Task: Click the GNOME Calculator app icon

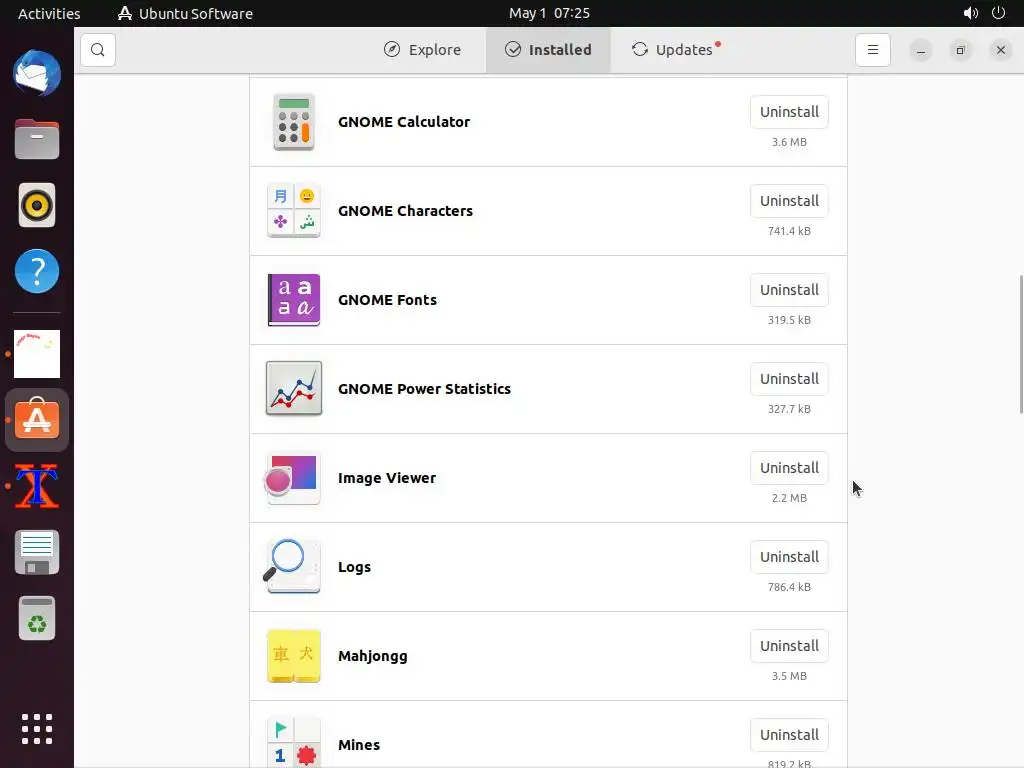Action: (294, 122)
